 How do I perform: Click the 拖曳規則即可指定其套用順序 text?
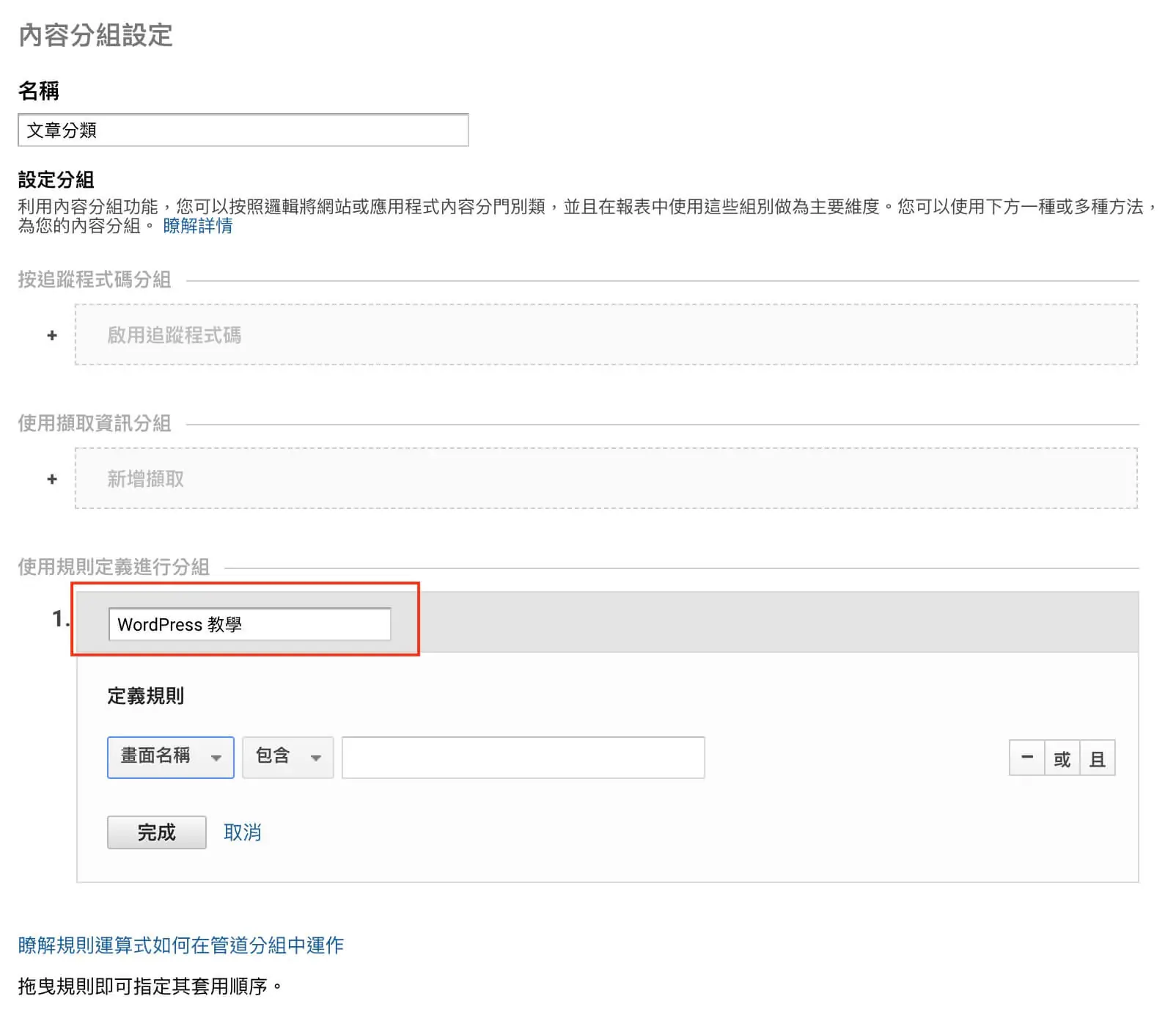pos(150,986)
